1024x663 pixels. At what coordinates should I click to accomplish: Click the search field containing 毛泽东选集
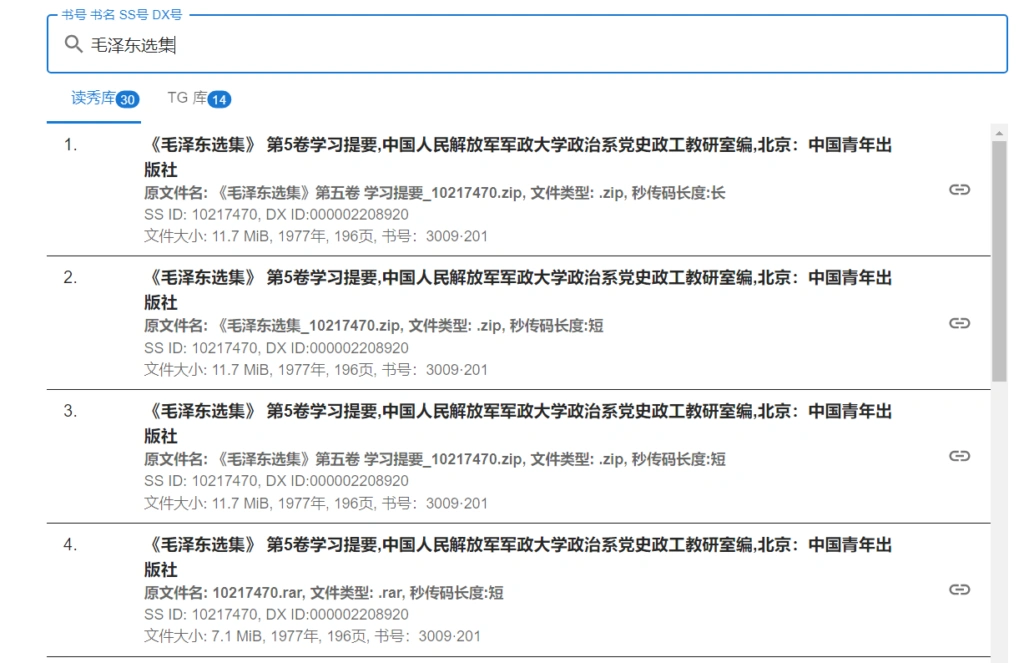[527, 44]
